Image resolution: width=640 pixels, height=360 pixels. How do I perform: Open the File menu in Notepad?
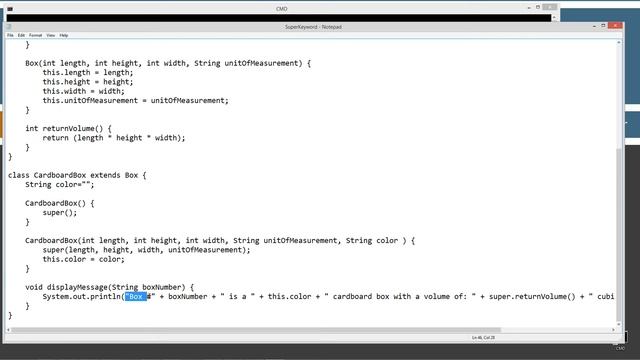pos(10,36)
